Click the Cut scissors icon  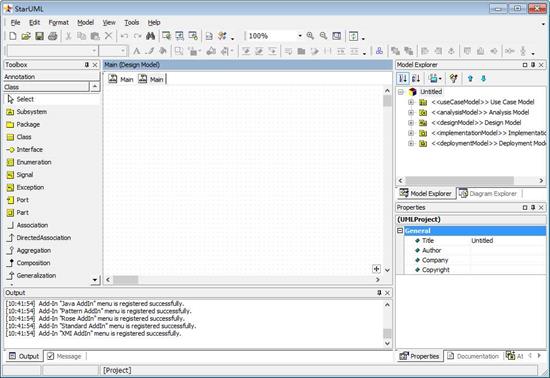(68, 36)
